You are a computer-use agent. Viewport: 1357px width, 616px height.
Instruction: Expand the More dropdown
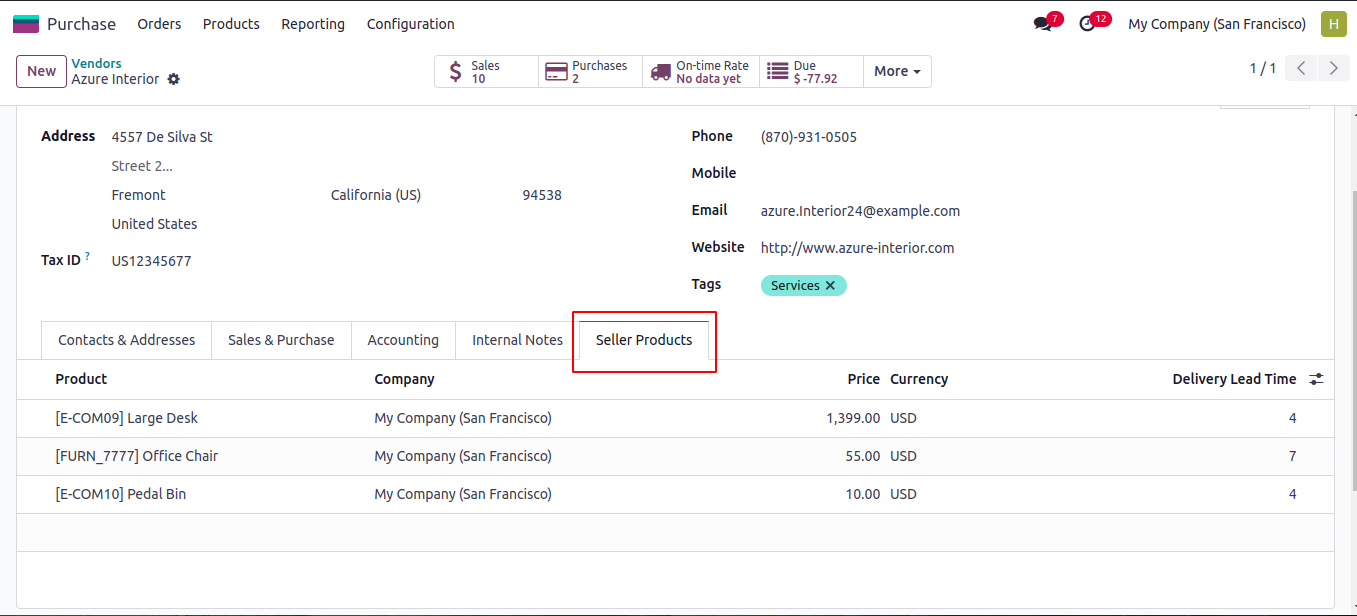(x=897, y=71)
